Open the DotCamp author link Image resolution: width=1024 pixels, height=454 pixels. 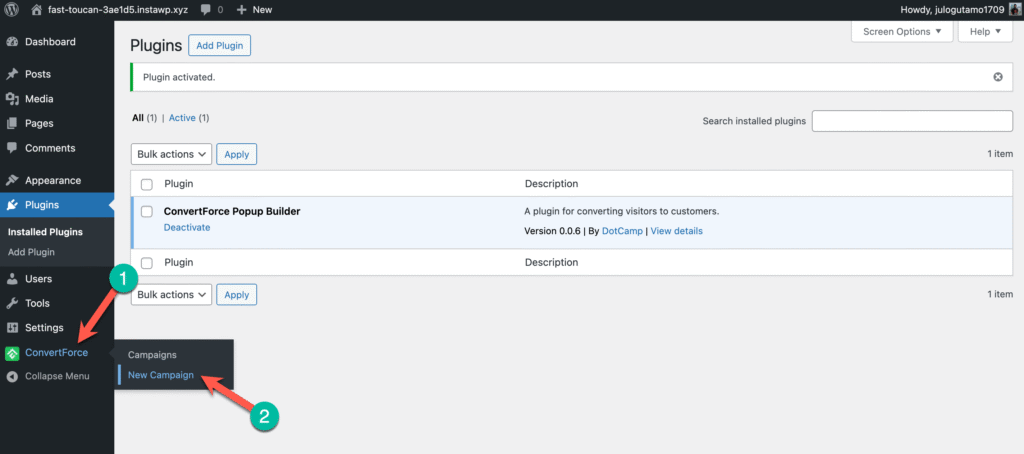(x=622, y=231)
